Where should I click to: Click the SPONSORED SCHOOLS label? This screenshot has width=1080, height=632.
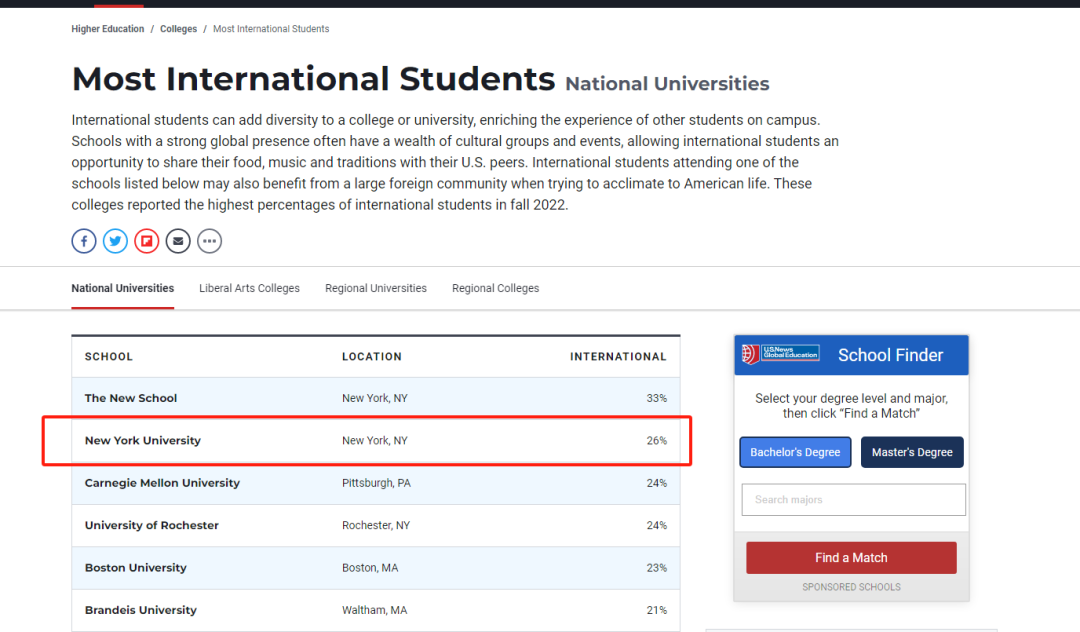click(851, 587)
